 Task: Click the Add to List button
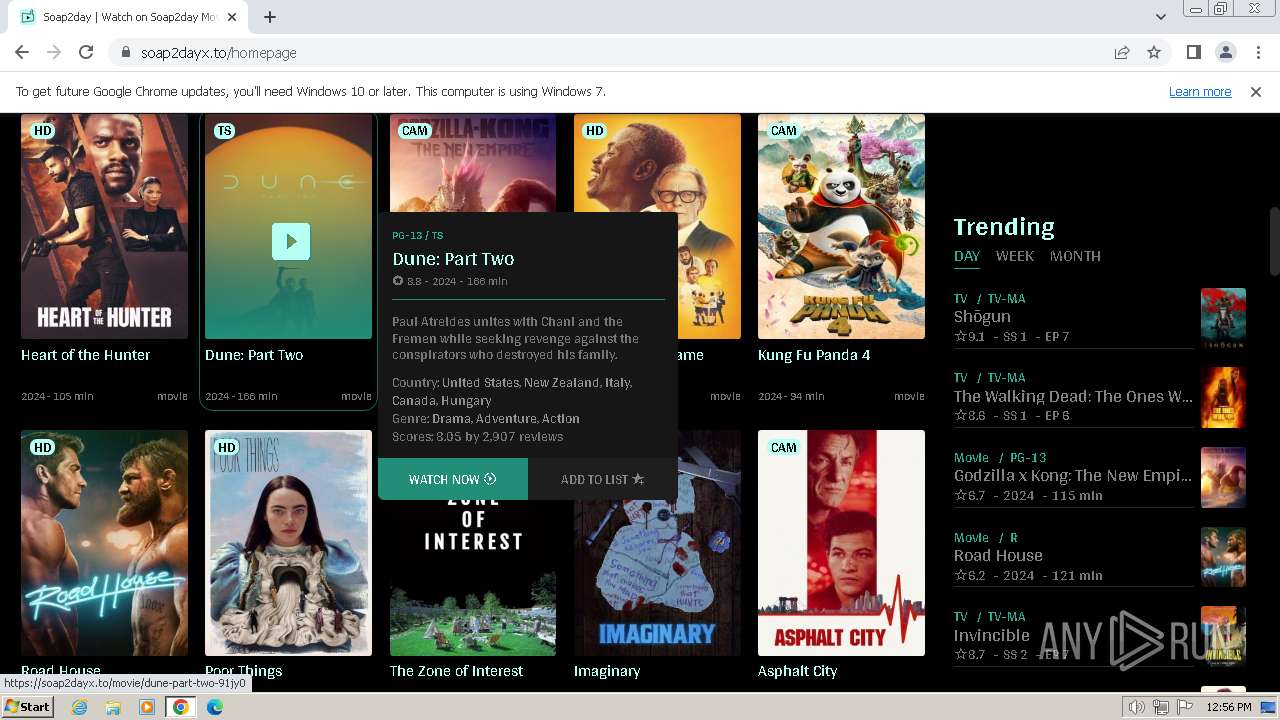coord(602,479)
